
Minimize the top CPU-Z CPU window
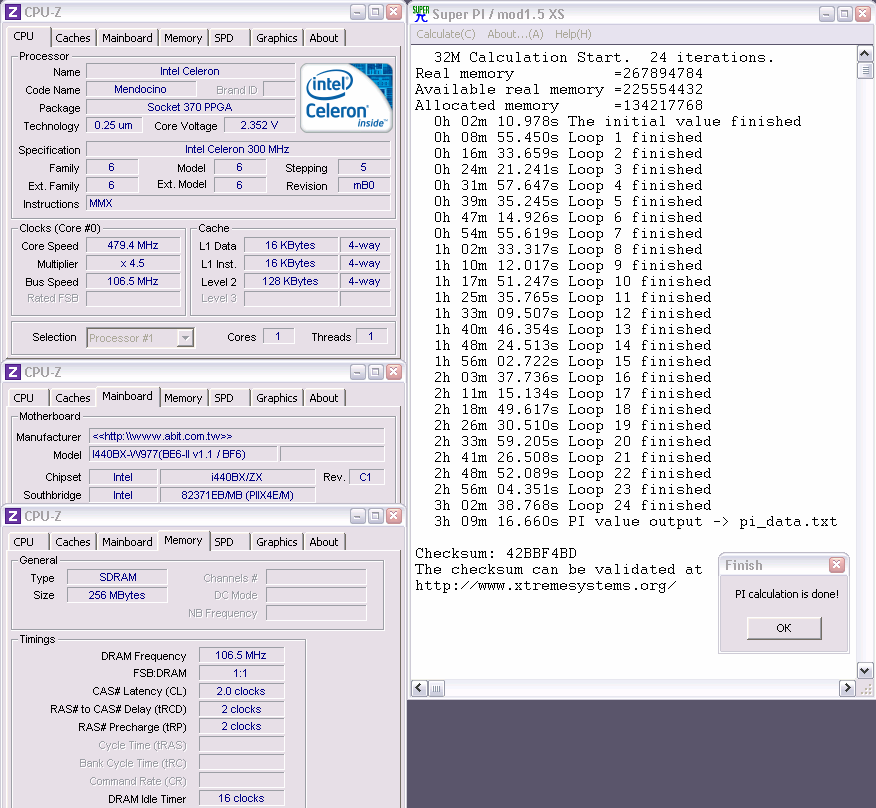pos(358,12)
